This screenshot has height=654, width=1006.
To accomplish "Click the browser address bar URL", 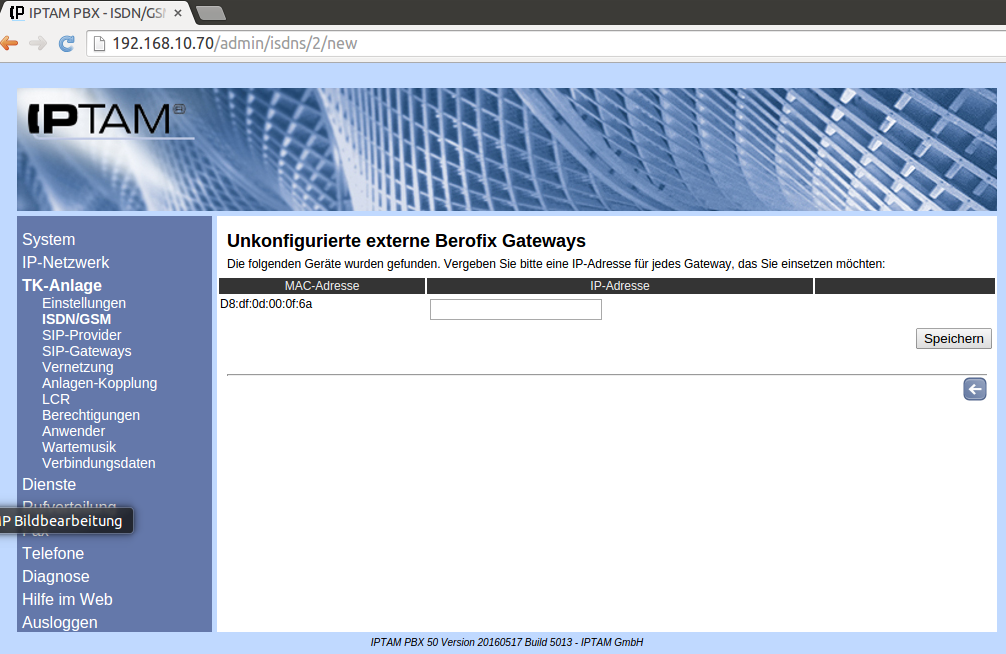I will [234, 43].
